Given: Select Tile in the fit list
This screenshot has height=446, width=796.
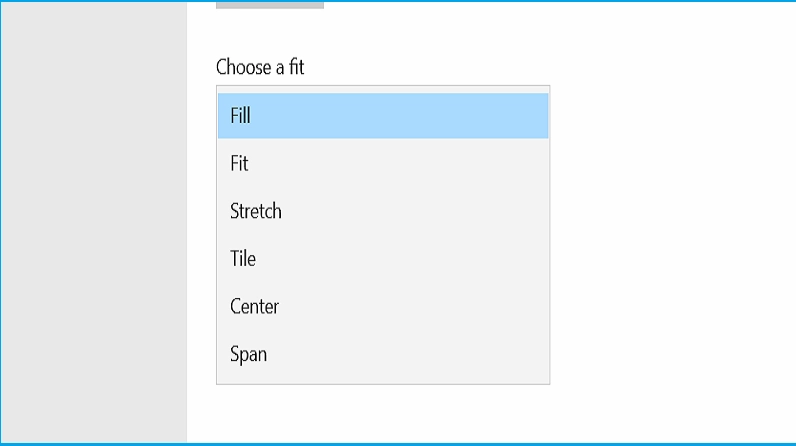Looking at the screenshot, I should (x=383, y=259).
